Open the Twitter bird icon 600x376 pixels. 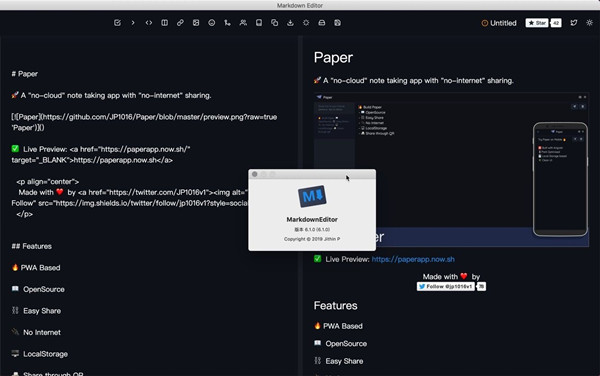(574, 23)
